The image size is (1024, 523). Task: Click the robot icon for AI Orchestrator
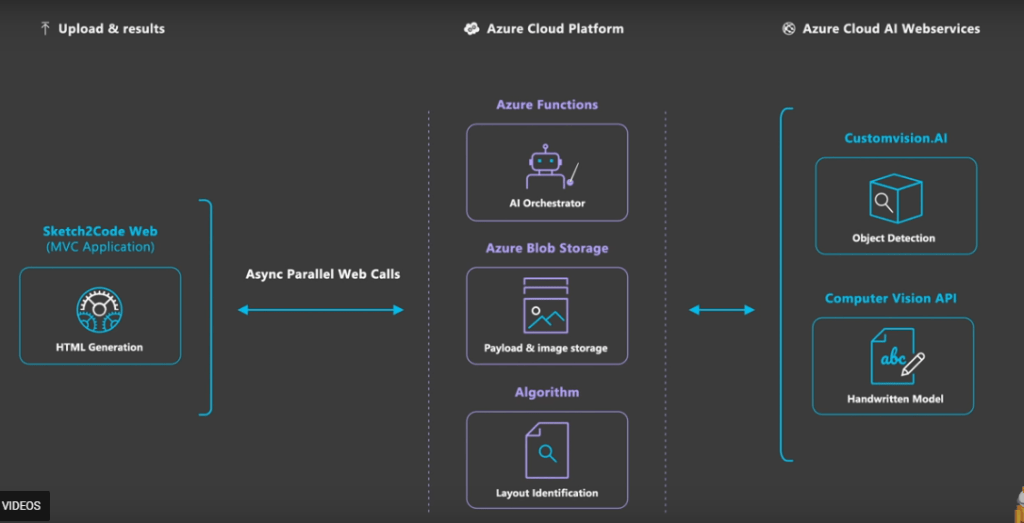pos(546,166)
